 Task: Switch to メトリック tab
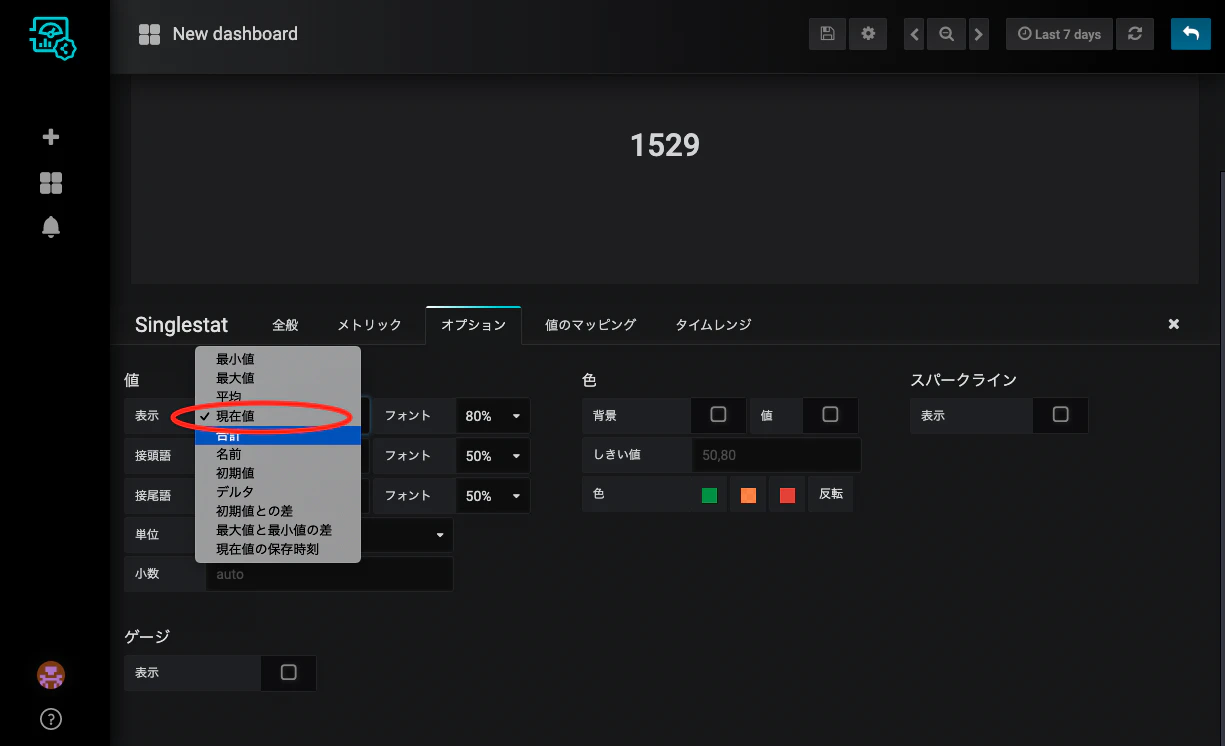(x=369, y=325)
